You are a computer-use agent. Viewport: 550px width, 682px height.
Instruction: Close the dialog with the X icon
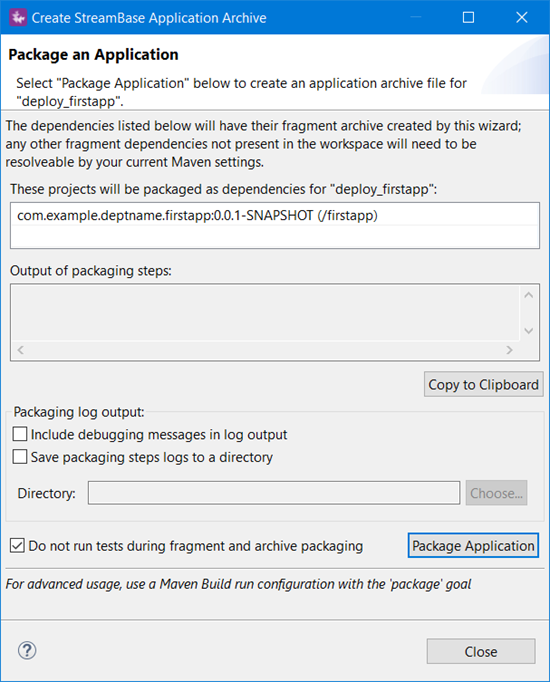pos(522,17)
